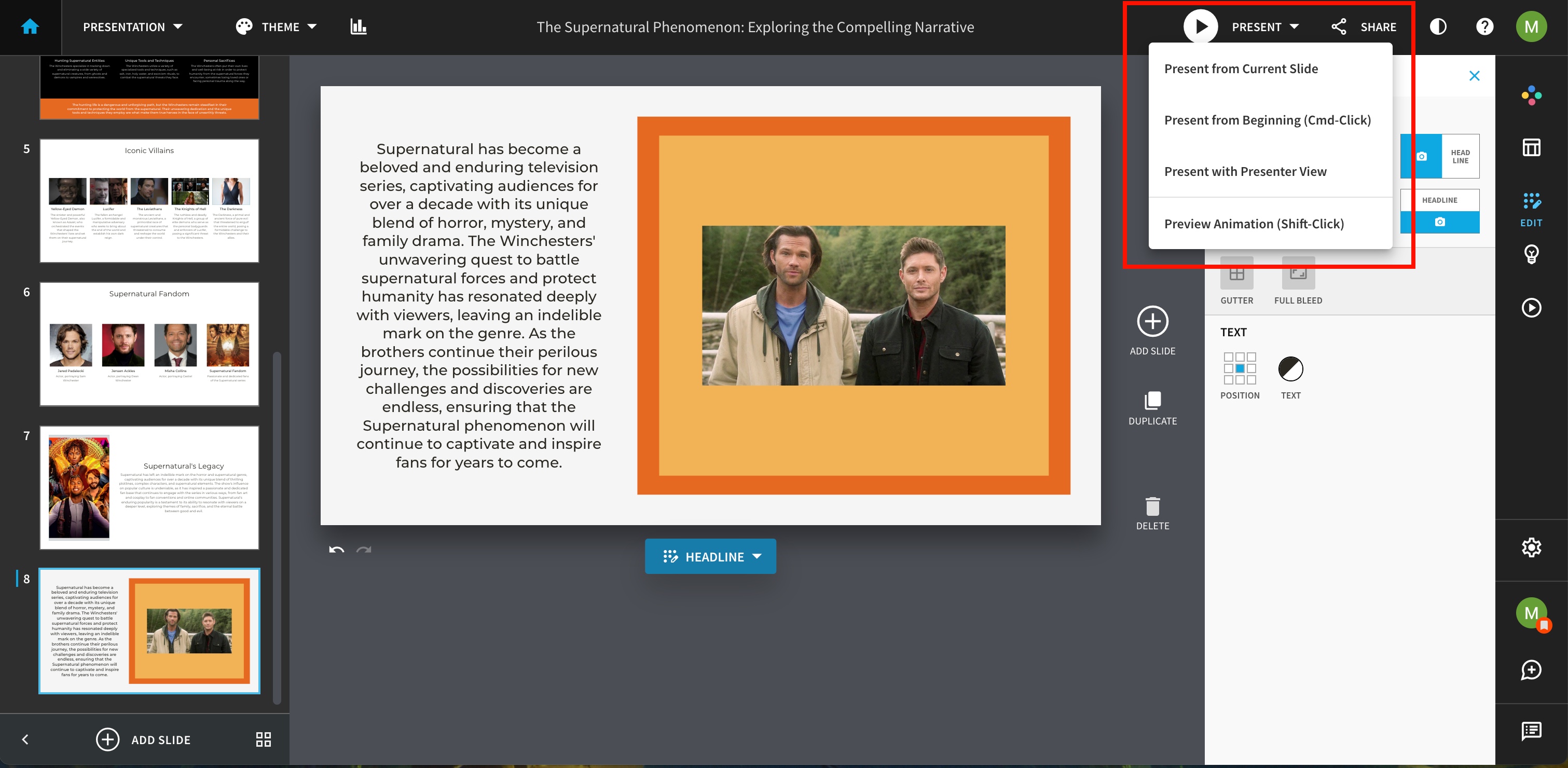Toggle the FULL BLEED option

tap(1298, 281)
